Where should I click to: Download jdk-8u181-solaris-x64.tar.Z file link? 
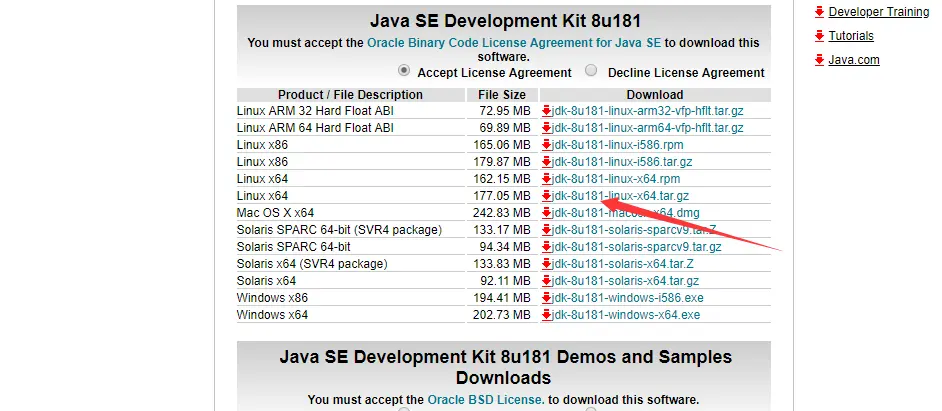623,264
